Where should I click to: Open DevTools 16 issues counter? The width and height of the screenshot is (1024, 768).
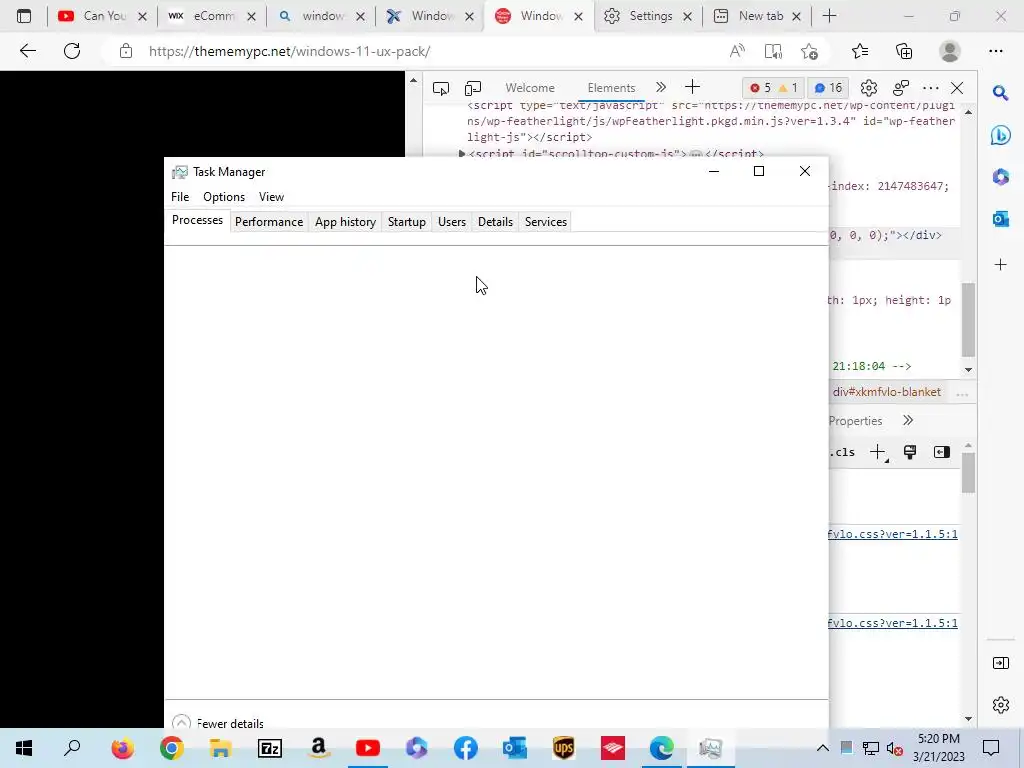[x=828, y=88]
